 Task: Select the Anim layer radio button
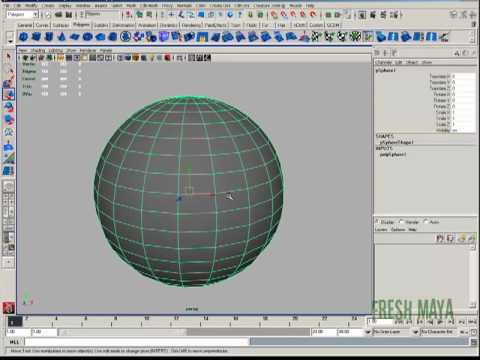click(x=426, y=221)
